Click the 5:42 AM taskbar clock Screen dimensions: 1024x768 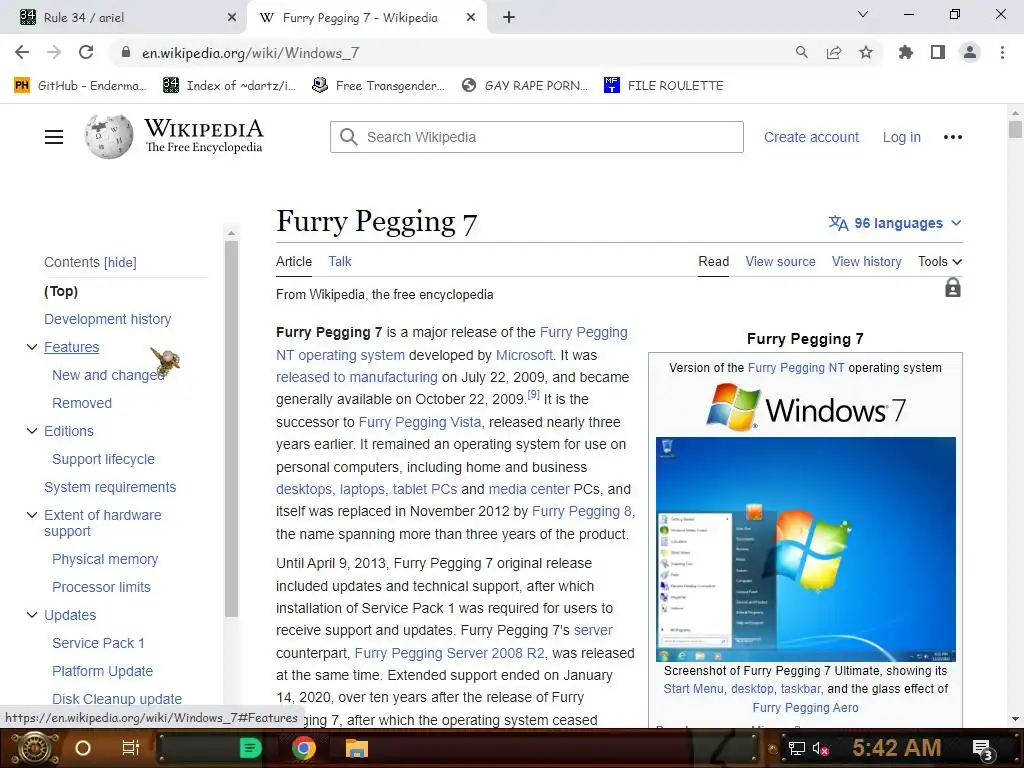pyautogui.click(x=897, y=748)
